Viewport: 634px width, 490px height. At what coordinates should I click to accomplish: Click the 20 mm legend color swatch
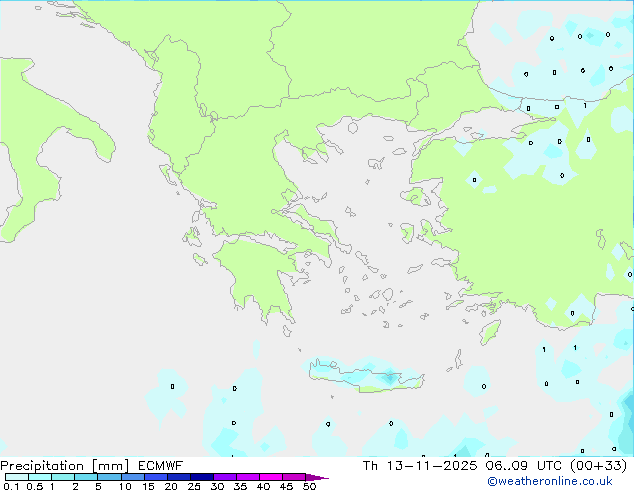click(x=179, y=477)
